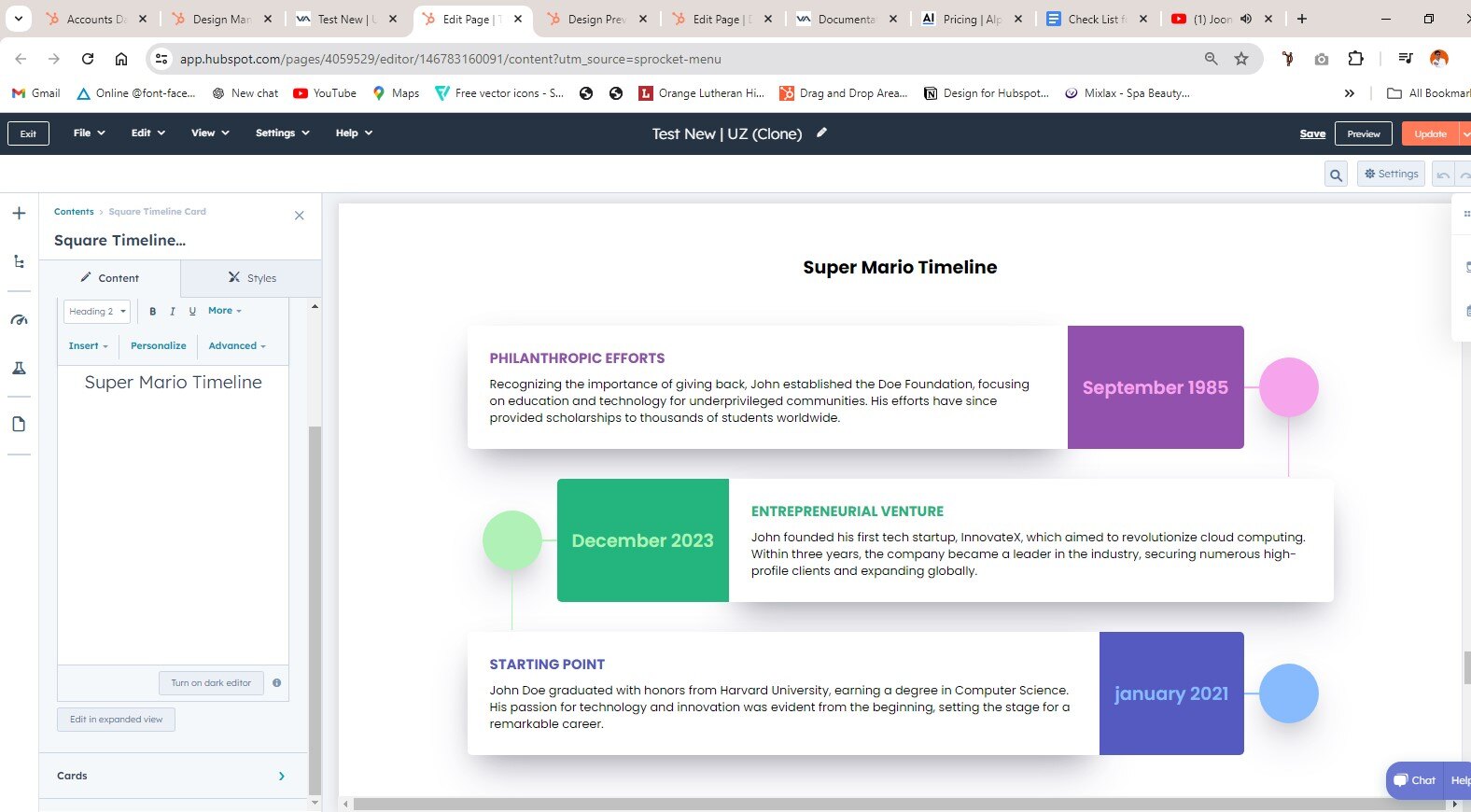Turn on dark editor
The height and width of the screenshot is (812, 1471).
(211, 683)
